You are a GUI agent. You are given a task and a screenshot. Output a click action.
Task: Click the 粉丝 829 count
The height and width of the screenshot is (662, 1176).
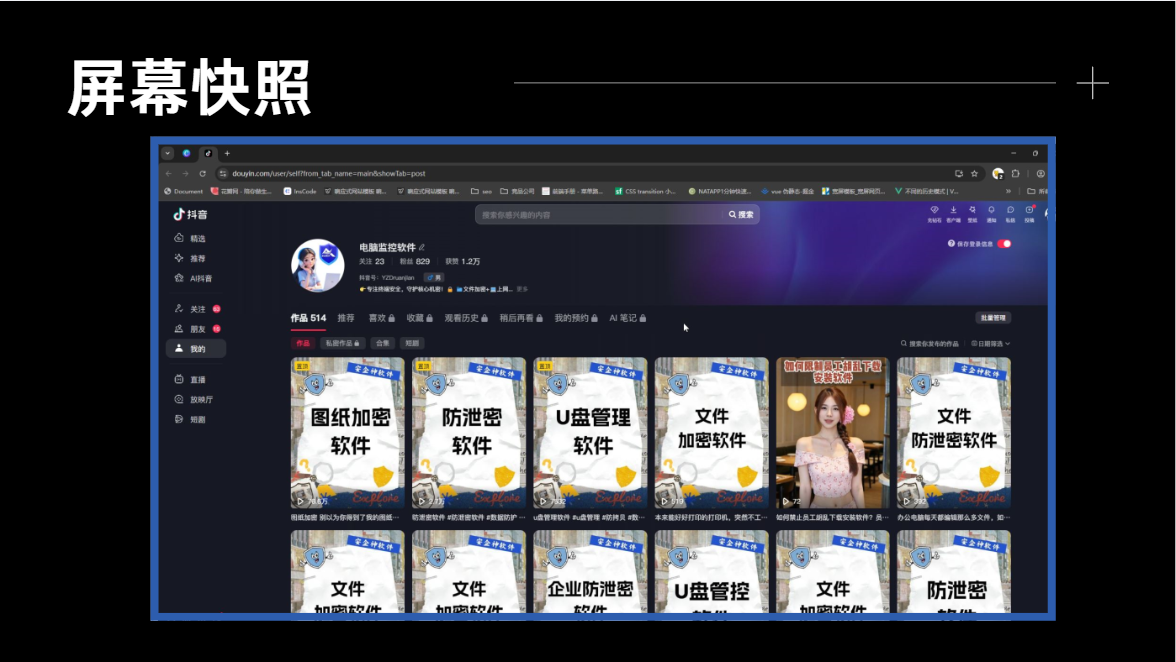pyautogui.click(x=415, y=262)
